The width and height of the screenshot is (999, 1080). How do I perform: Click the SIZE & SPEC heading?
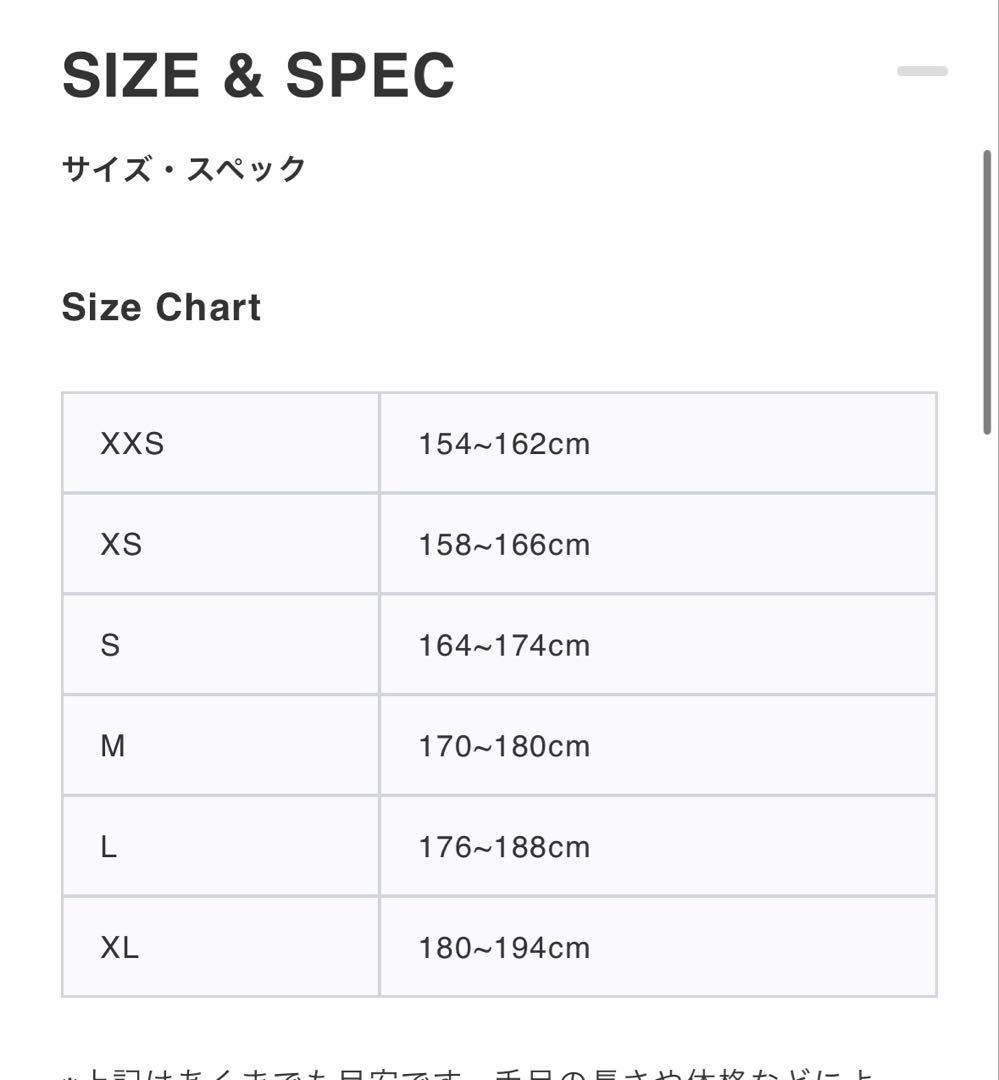[x=258, y=75]
